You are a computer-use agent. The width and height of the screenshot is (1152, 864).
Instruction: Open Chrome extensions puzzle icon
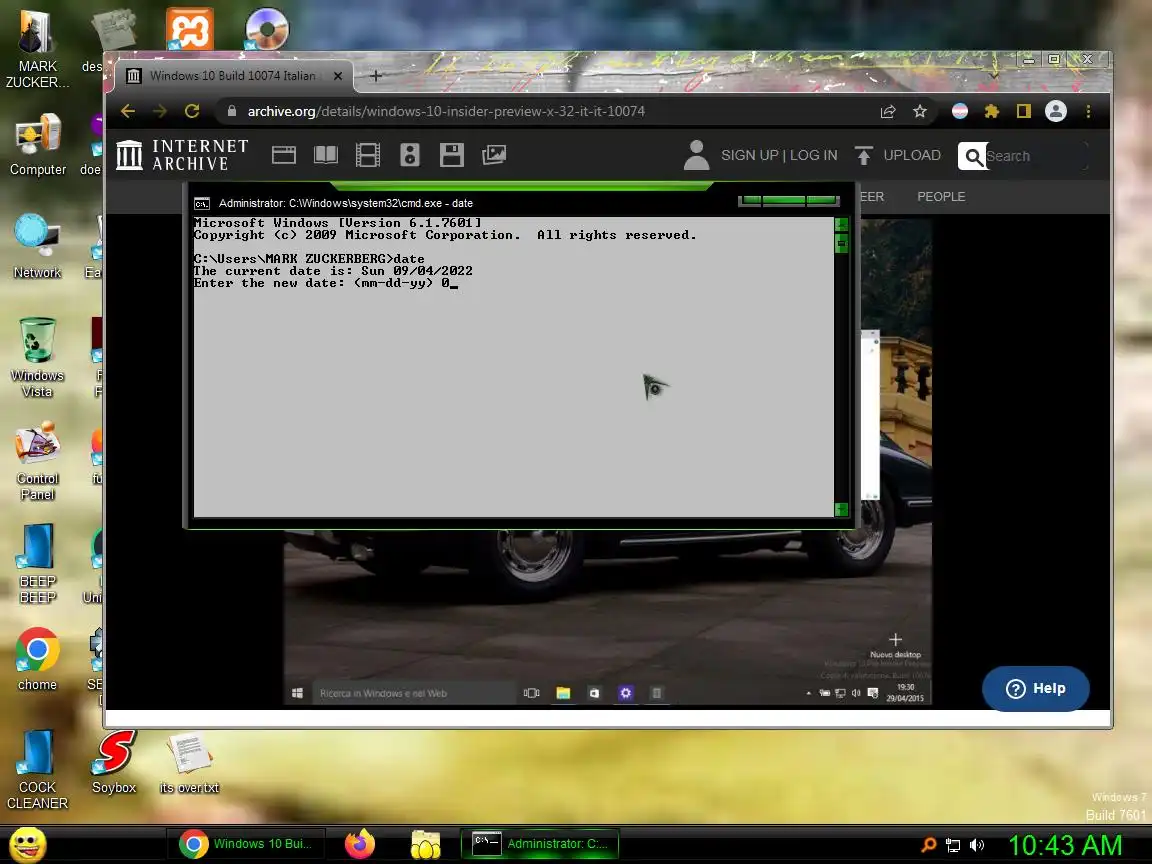click(992, 111)
